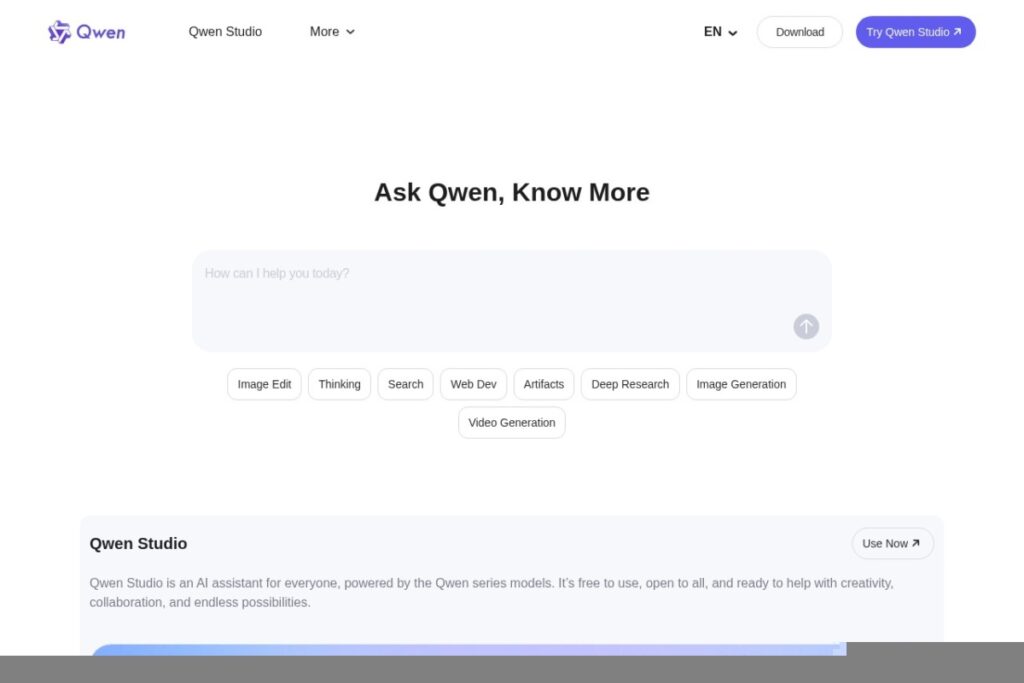The image size is (1024, 683).
Task: Send message with the arrow button
Action: [x=806, y=326]
